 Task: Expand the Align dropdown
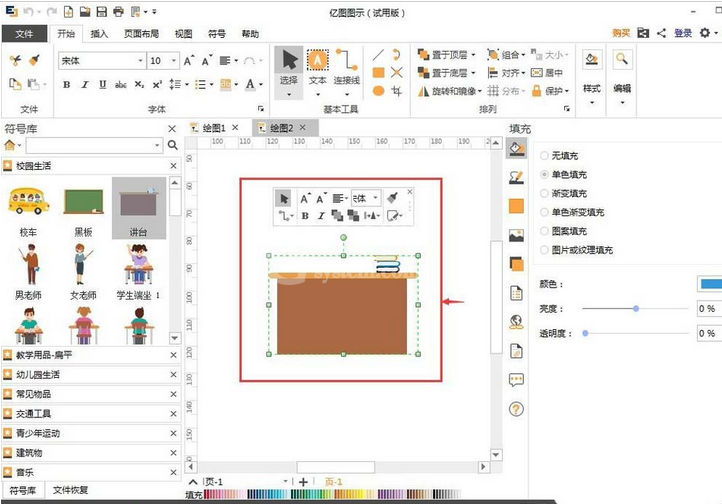pos(524,73)
